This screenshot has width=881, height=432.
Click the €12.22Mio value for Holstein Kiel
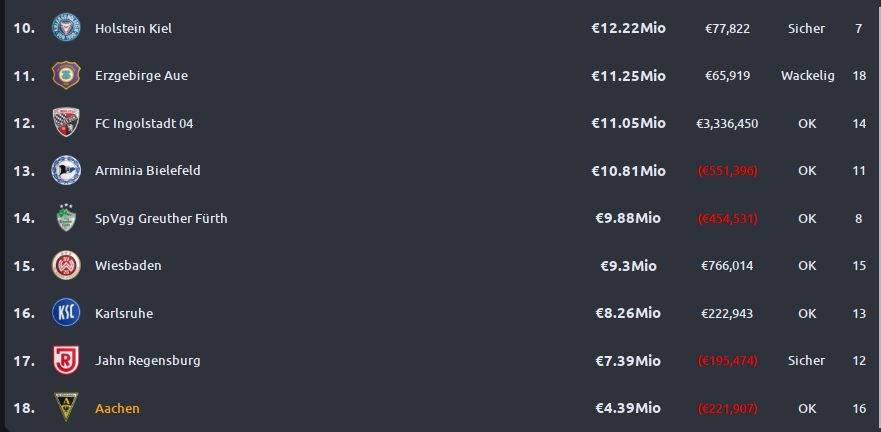coord(628,28)
